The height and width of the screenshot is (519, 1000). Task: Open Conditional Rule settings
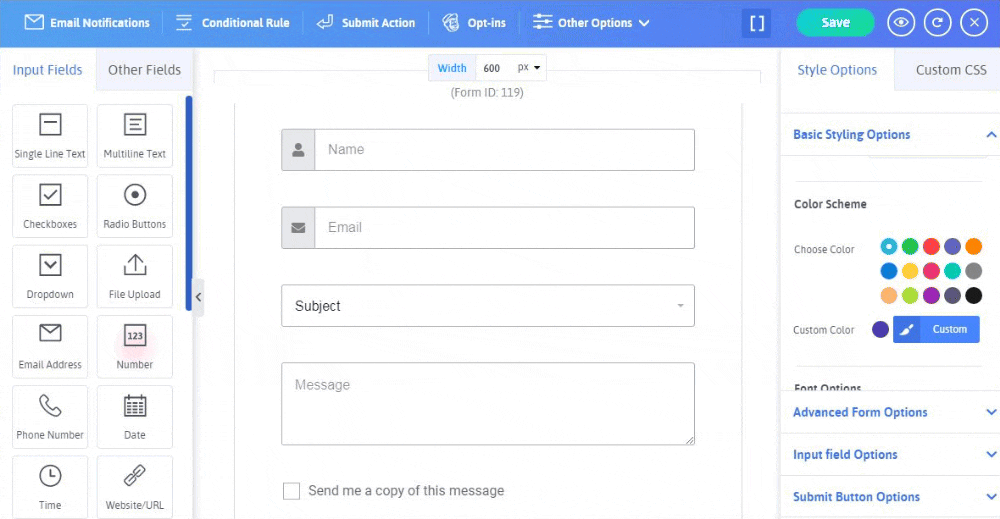click(x=232, y=23)
